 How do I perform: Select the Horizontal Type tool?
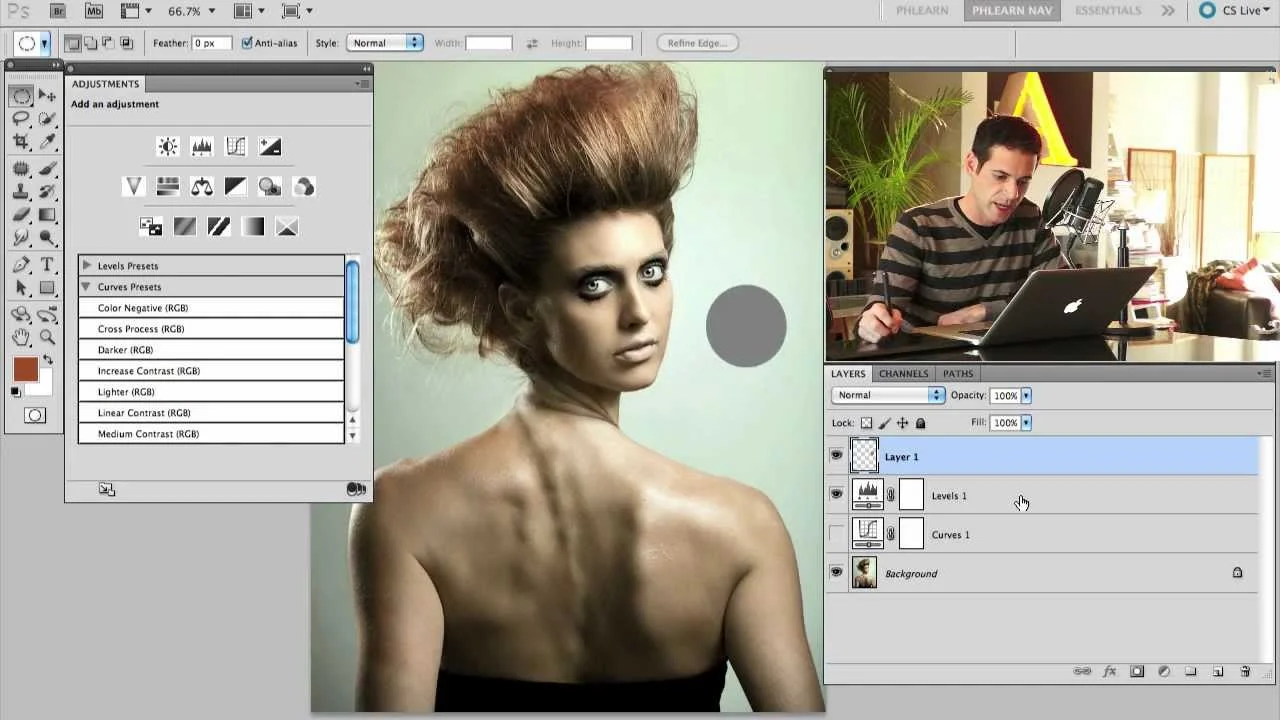click(x=47, y=266)
